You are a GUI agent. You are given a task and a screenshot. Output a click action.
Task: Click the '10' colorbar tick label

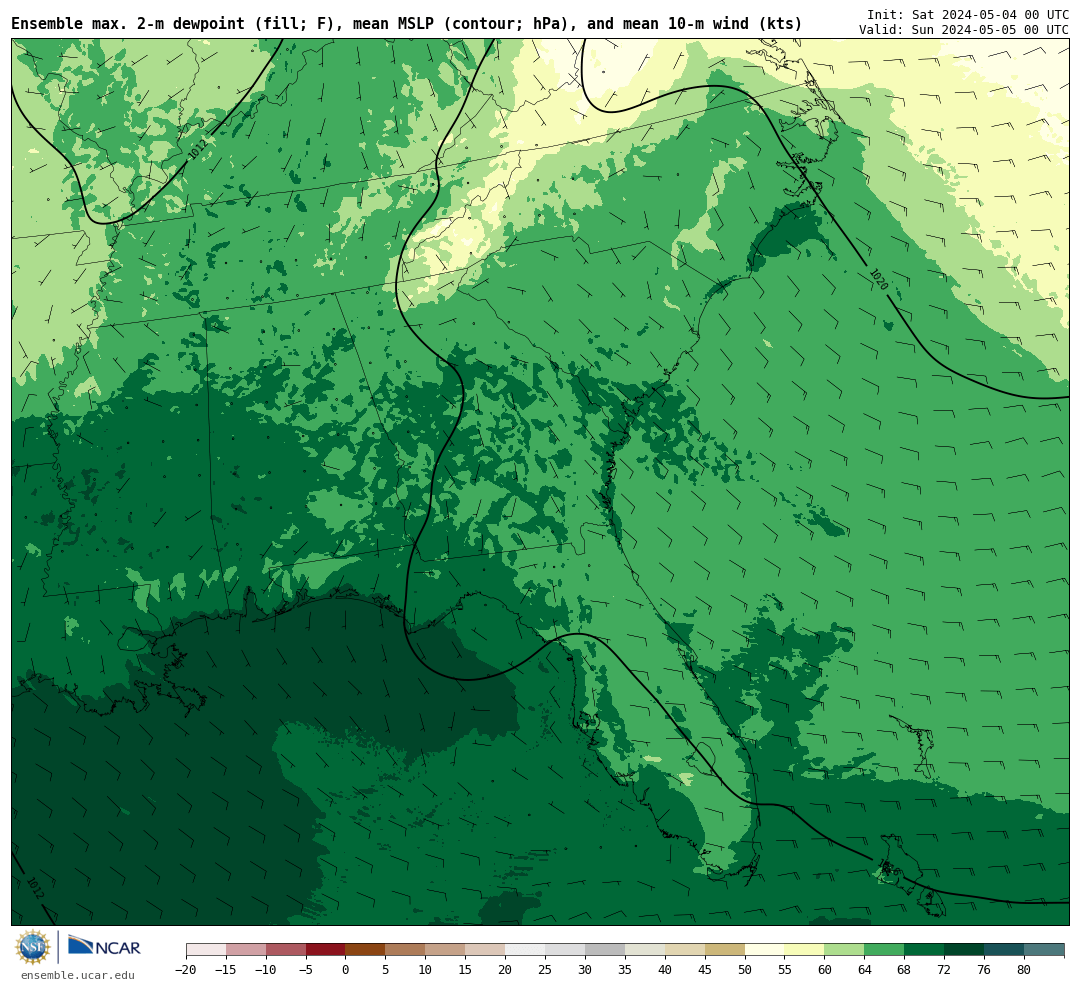426,970
